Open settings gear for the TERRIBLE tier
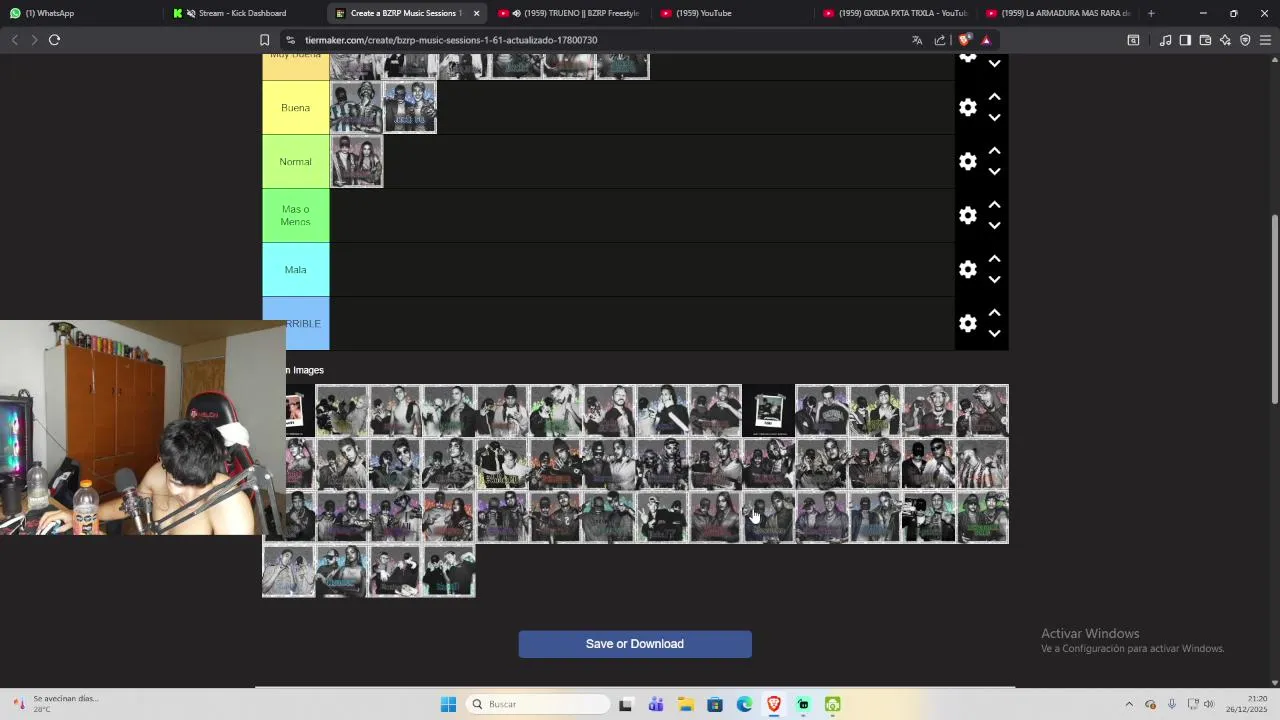Image resolution: width=1280 pixels, height=720 pixels. click(967, 323)
